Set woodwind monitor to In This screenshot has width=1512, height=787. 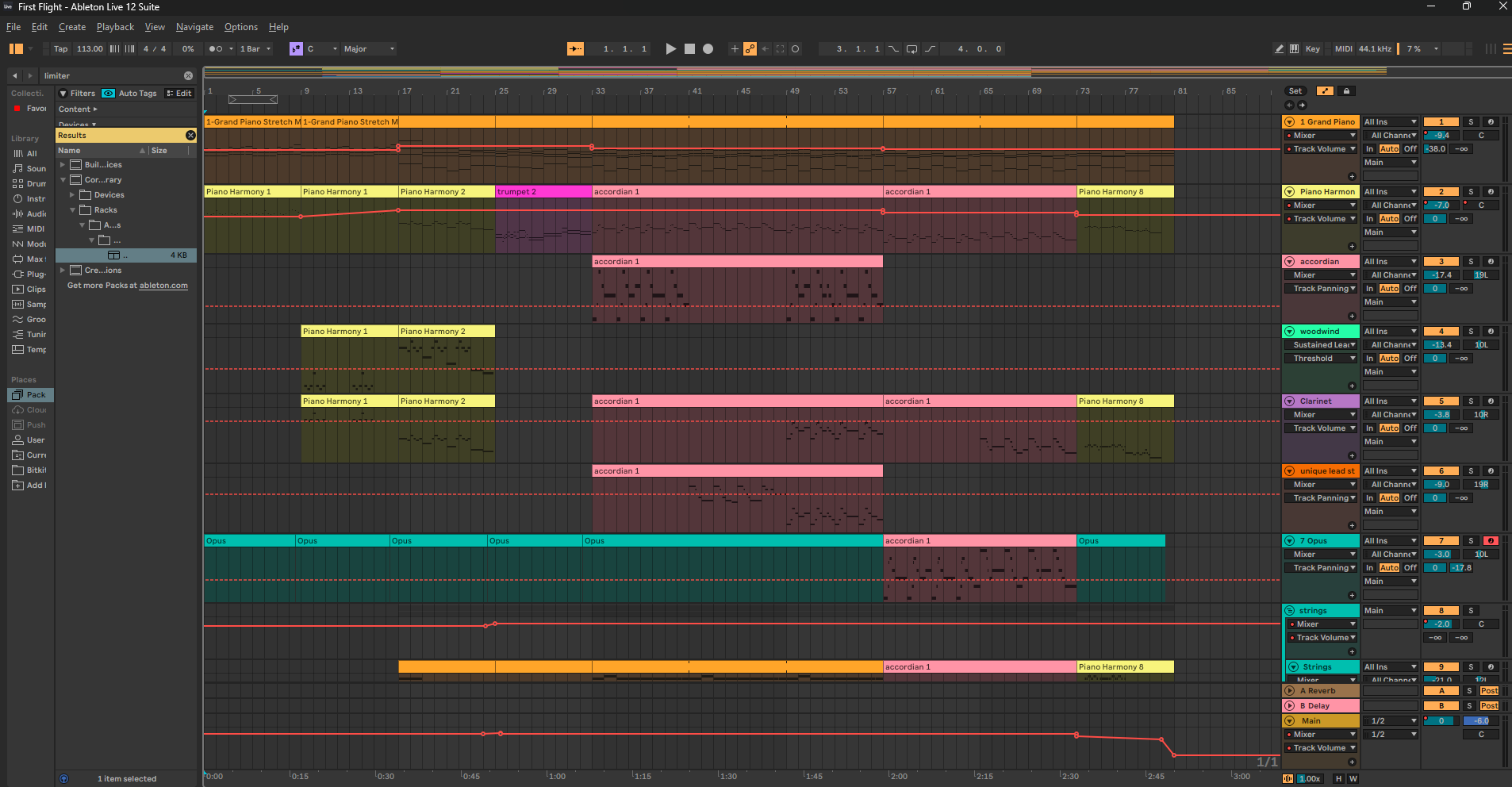pyautogui.click(x=1369, y=359)
